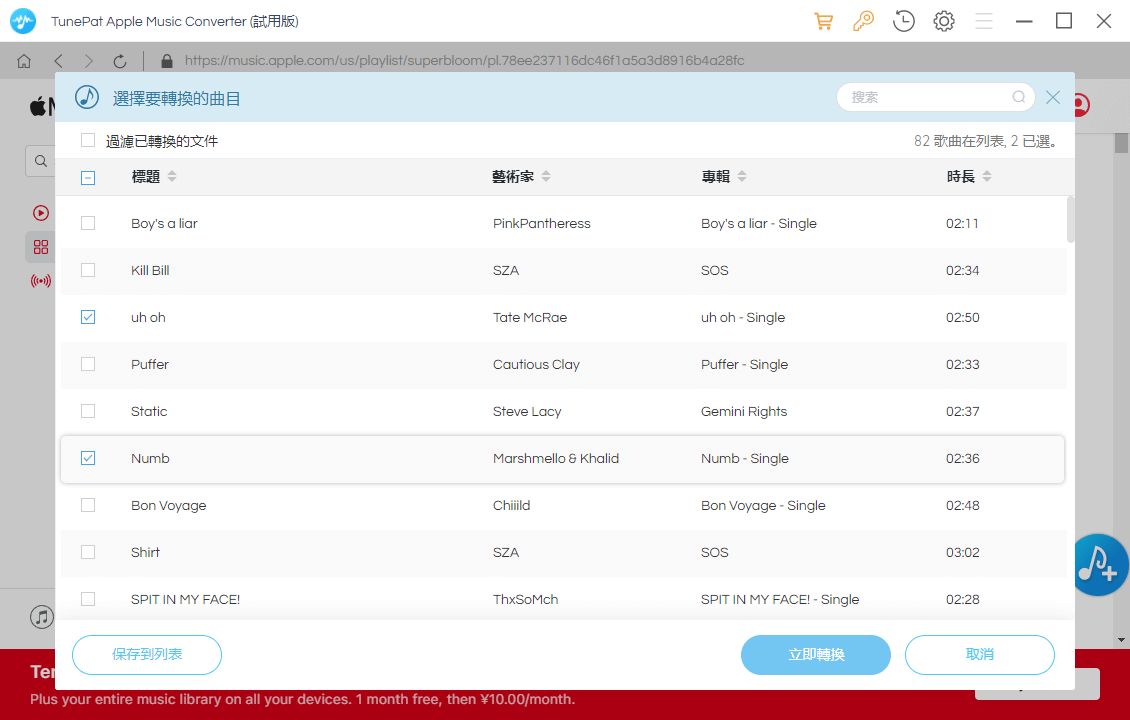
Task: Open the shopping cart purchase icon
Action: tap(824, 21)
